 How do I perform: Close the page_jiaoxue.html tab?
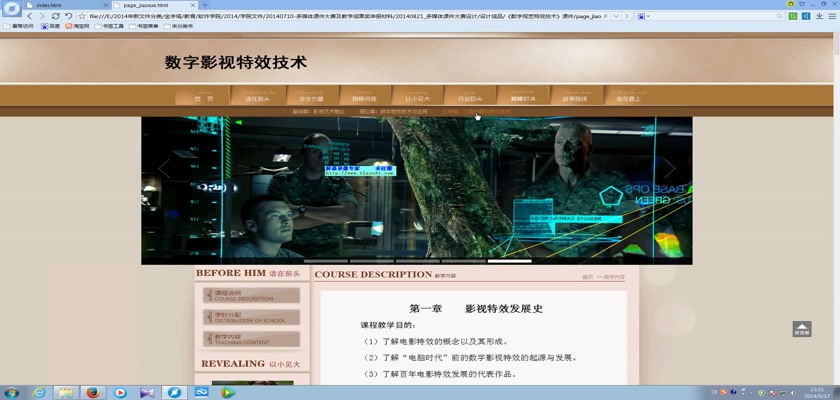(x=193, y=5)
